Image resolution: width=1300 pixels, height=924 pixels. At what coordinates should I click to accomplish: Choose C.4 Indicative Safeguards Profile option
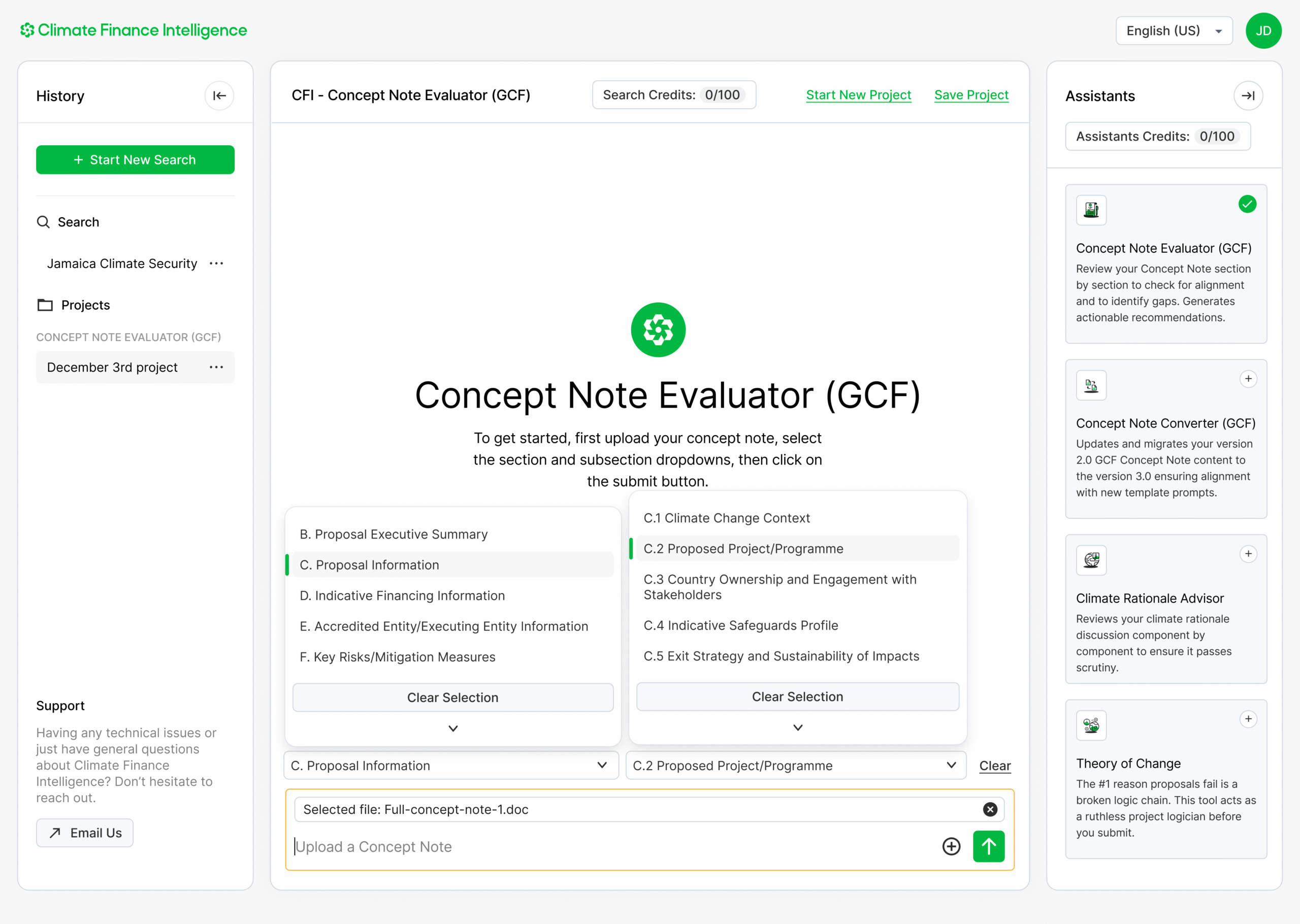click(741, 625)
